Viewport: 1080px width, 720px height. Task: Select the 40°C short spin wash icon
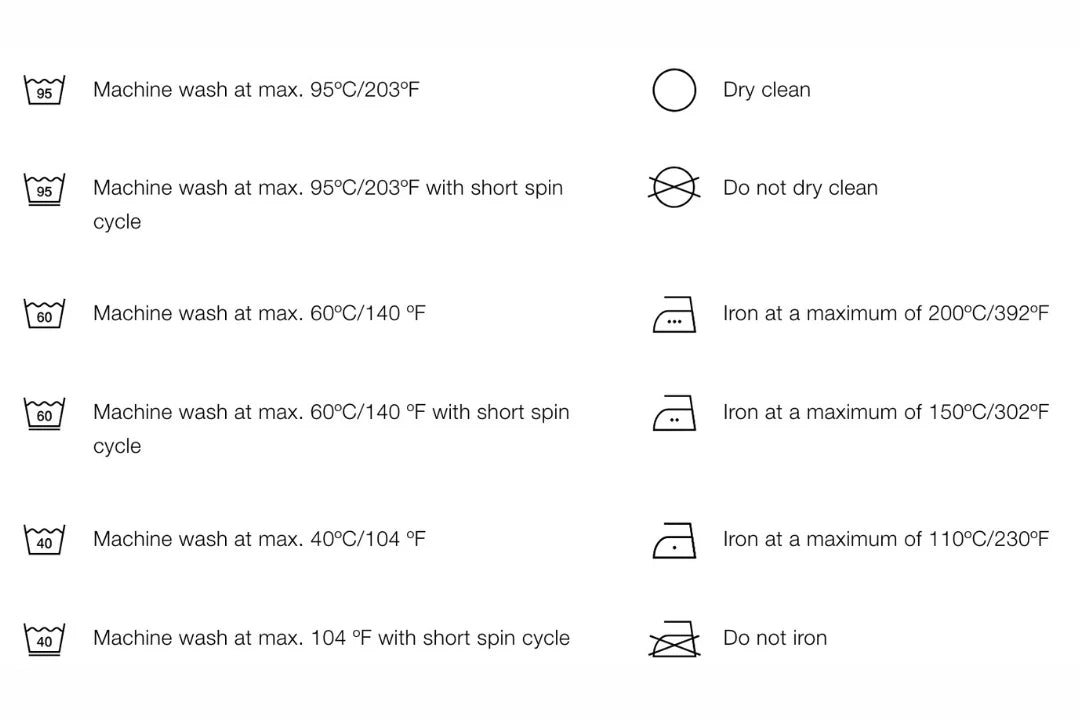click(44, 638)
